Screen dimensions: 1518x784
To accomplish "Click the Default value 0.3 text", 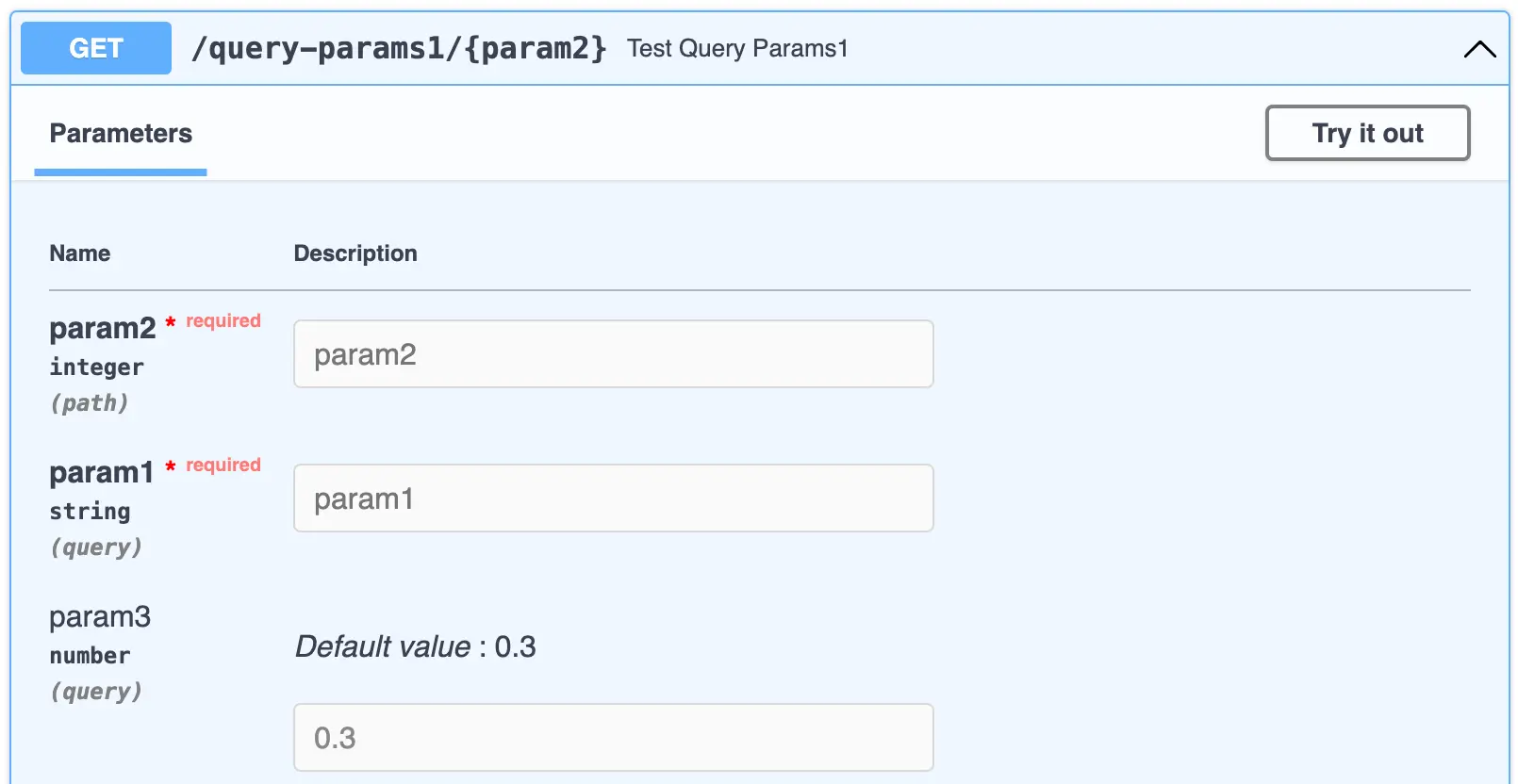I will tap(415, 646).
